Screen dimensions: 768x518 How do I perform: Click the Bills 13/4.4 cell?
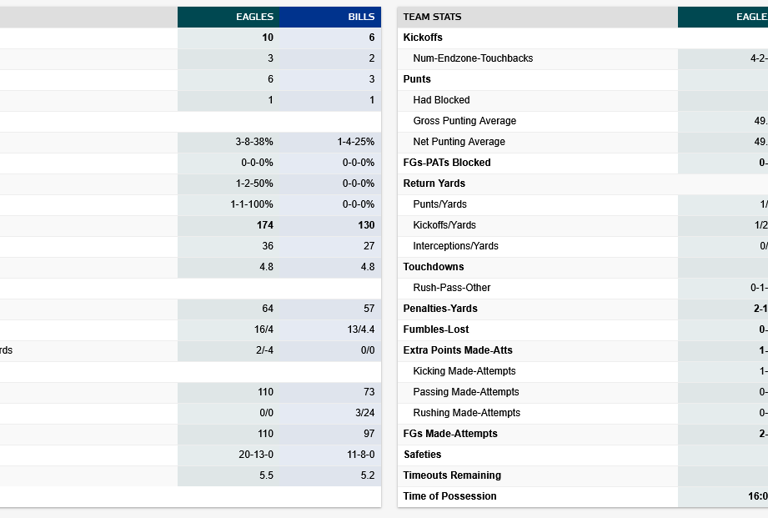point(359,330)
